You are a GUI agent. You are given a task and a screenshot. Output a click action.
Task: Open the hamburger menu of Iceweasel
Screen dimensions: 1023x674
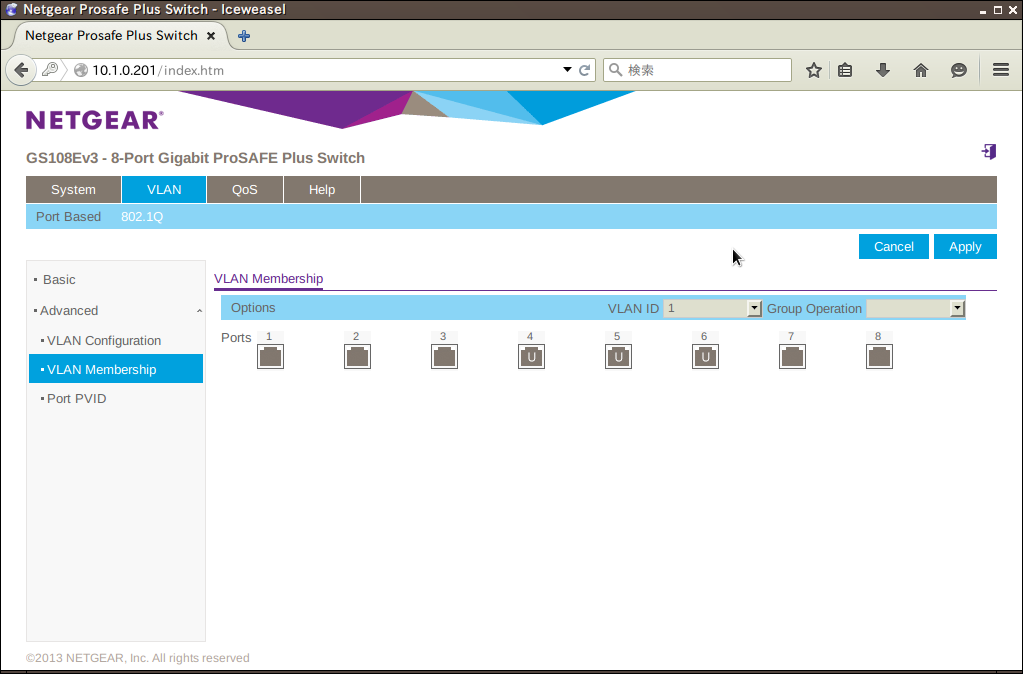click(x=1001, y=70)
